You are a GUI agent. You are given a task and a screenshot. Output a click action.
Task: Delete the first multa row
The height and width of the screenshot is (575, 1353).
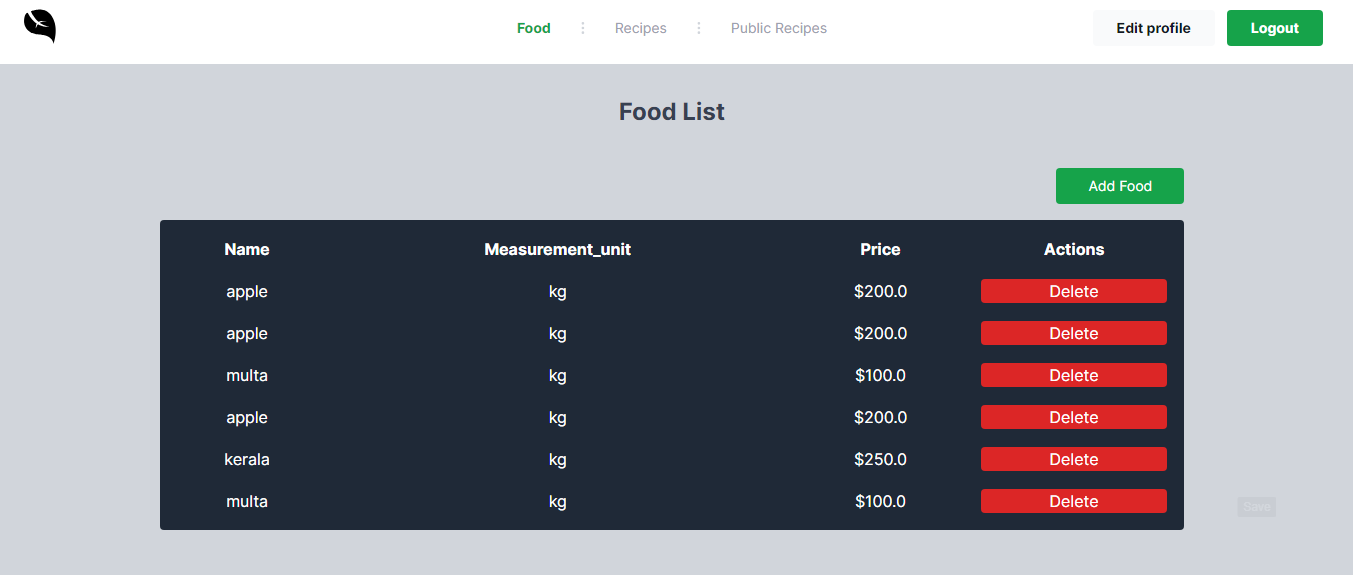(x=1073, y=375)
